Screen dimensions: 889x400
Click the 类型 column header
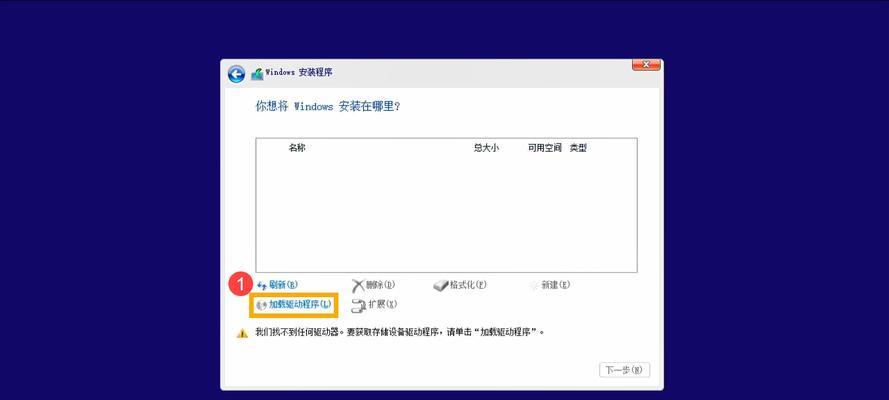(578, 148)
